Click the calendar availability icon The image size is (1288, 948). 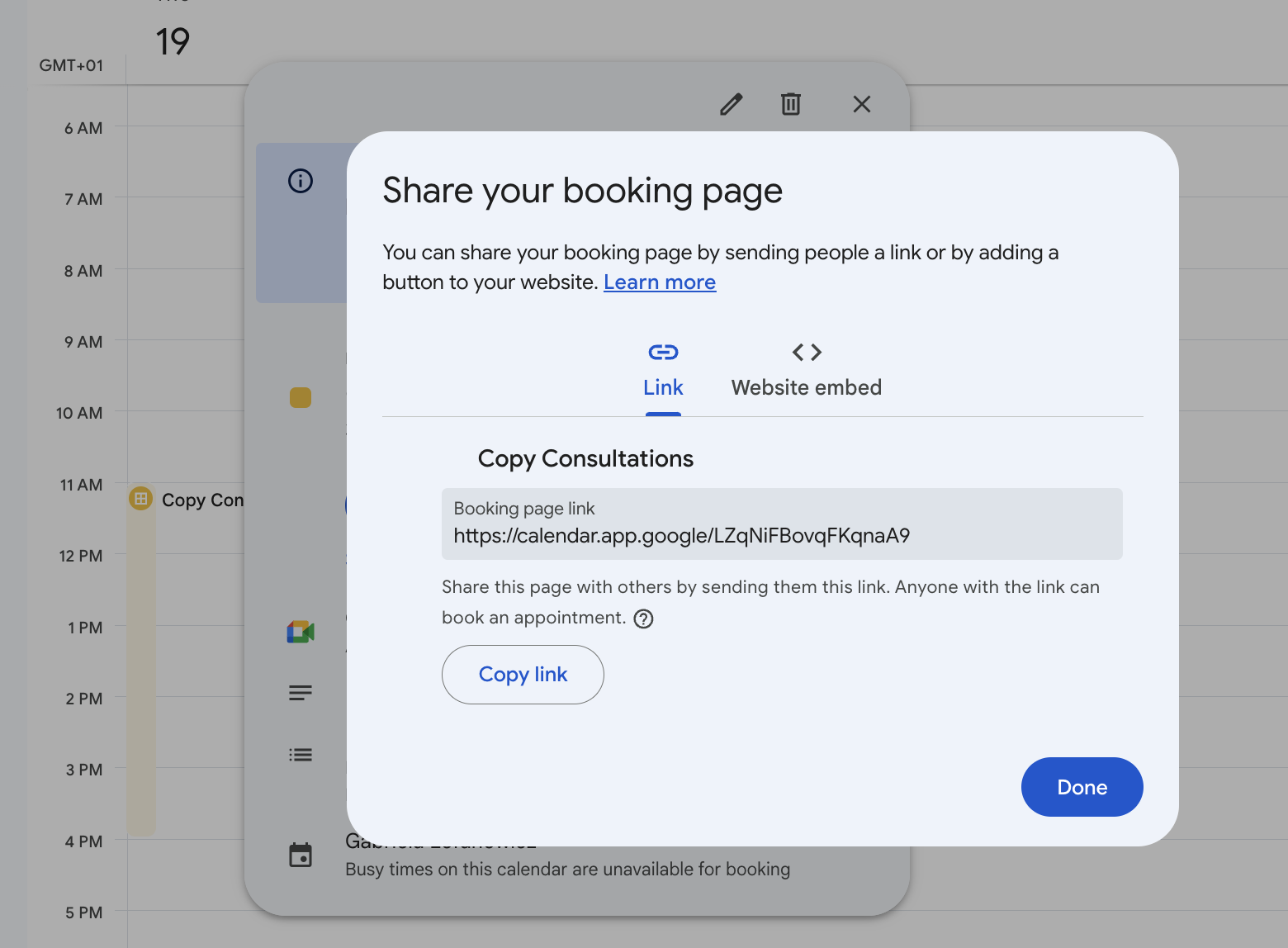pyautogui.click(x=300, y=855)
